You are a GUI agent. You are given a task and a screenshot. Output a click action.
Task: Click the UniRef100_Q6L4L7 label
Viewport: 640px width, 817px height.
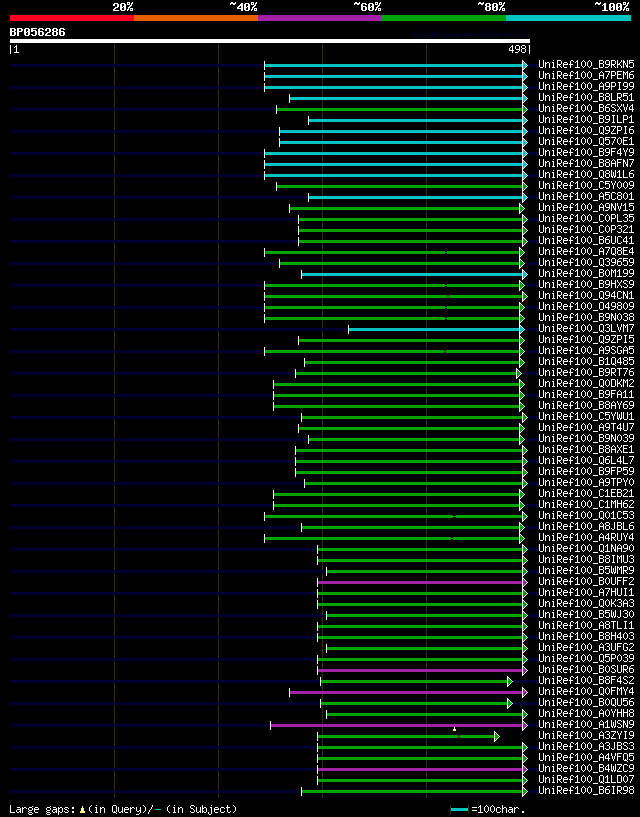586,460
